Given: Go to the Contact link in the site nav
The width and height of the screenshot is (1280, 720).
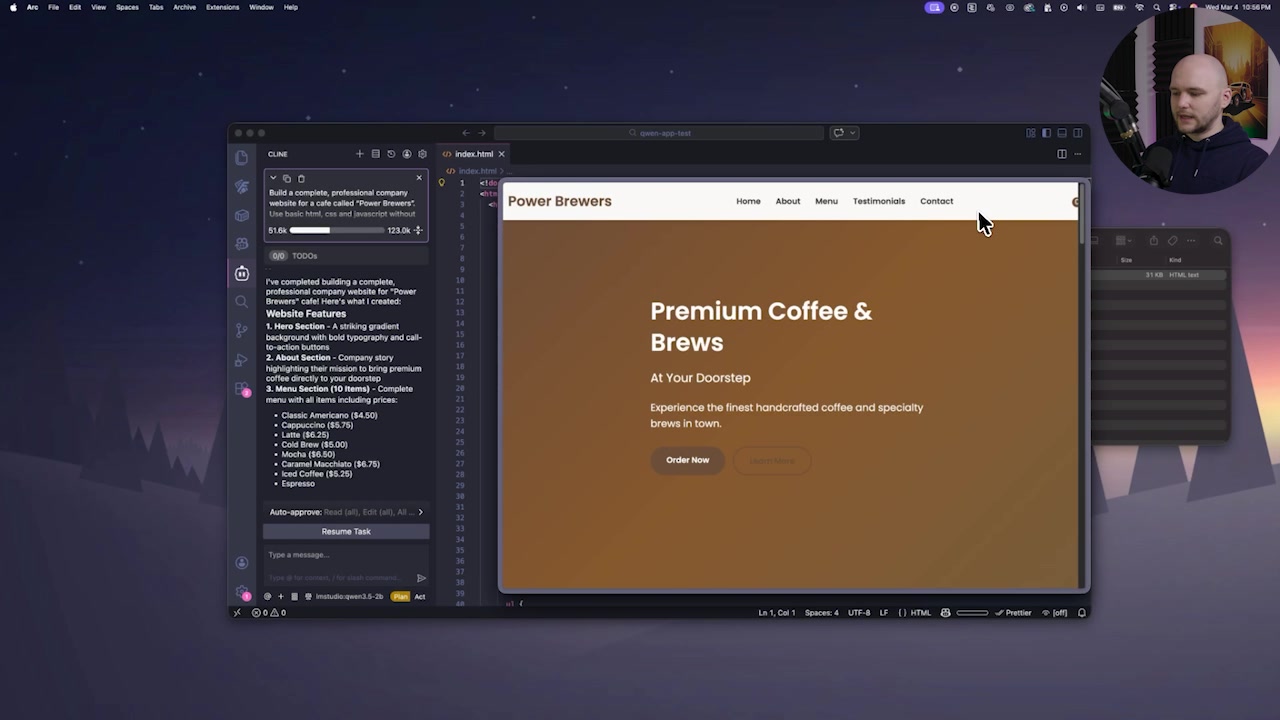Looking at the screenshot, I should pyautogui.click(x=937, y=201).
